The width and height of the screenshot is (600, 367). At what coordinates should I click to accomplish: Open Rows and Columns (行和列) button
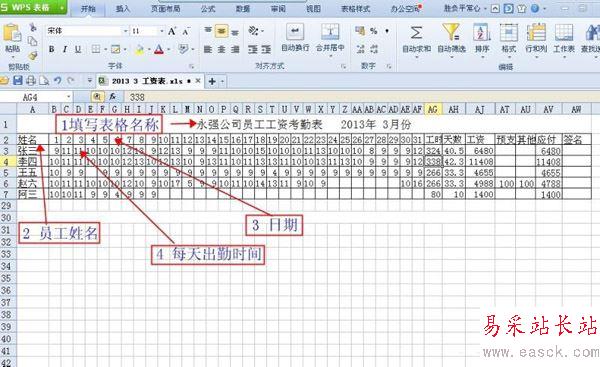[x=536, y=39]
